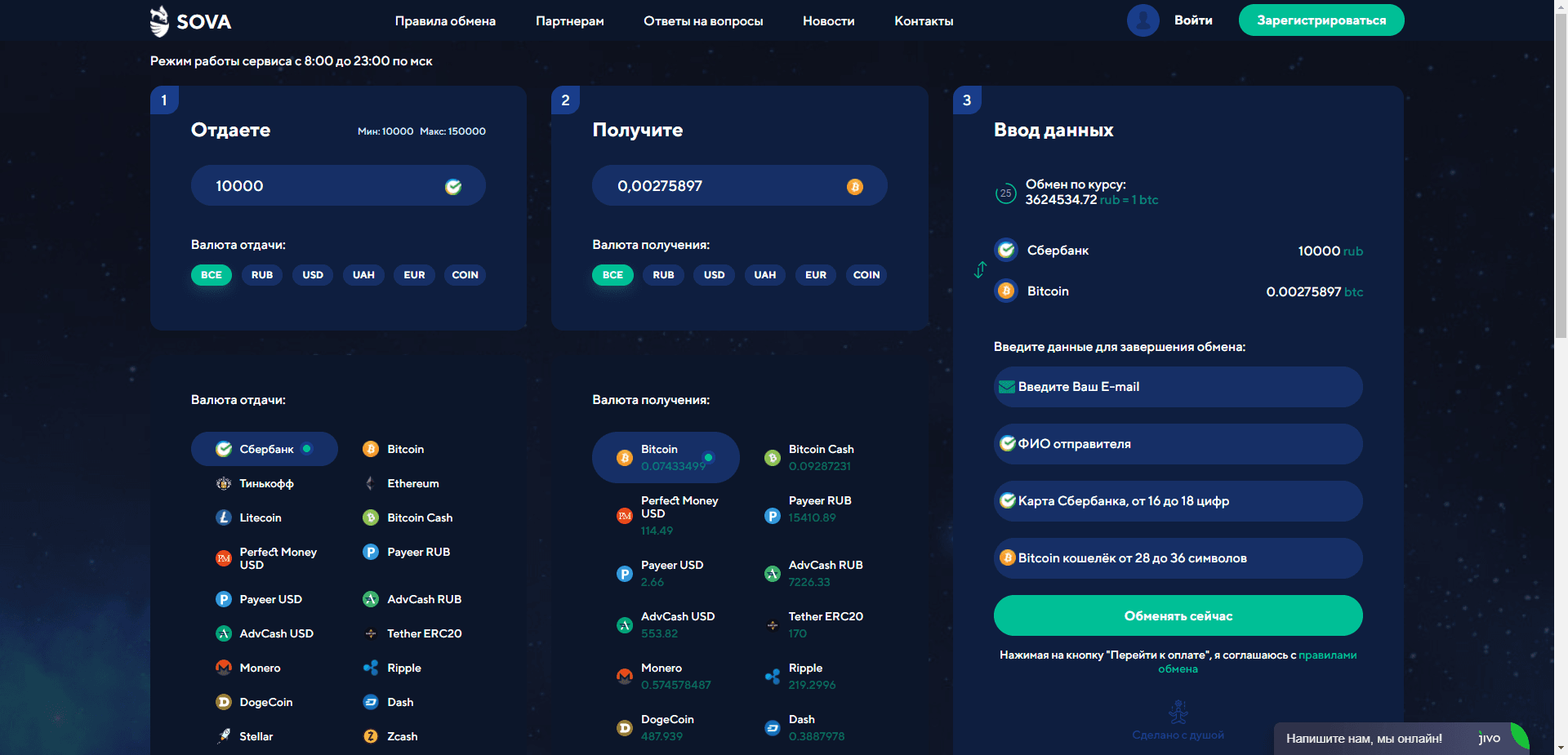The image size is (1568, 755).
Task: Pick Monero as the receive currency
Action: pyautogui.click(x=661, y=676)
